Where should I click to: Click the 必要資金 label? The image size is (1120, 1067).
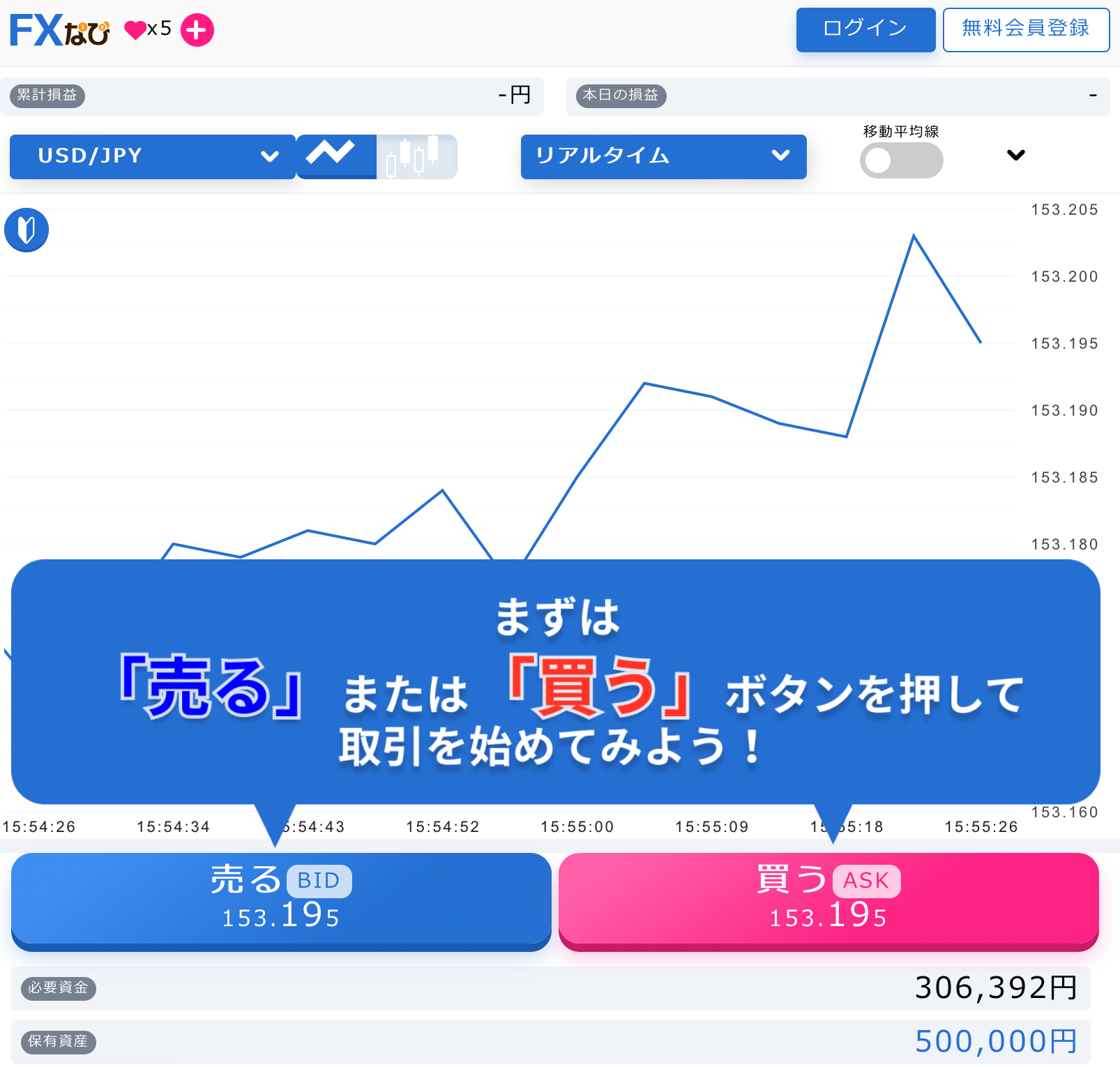(59, 987)
